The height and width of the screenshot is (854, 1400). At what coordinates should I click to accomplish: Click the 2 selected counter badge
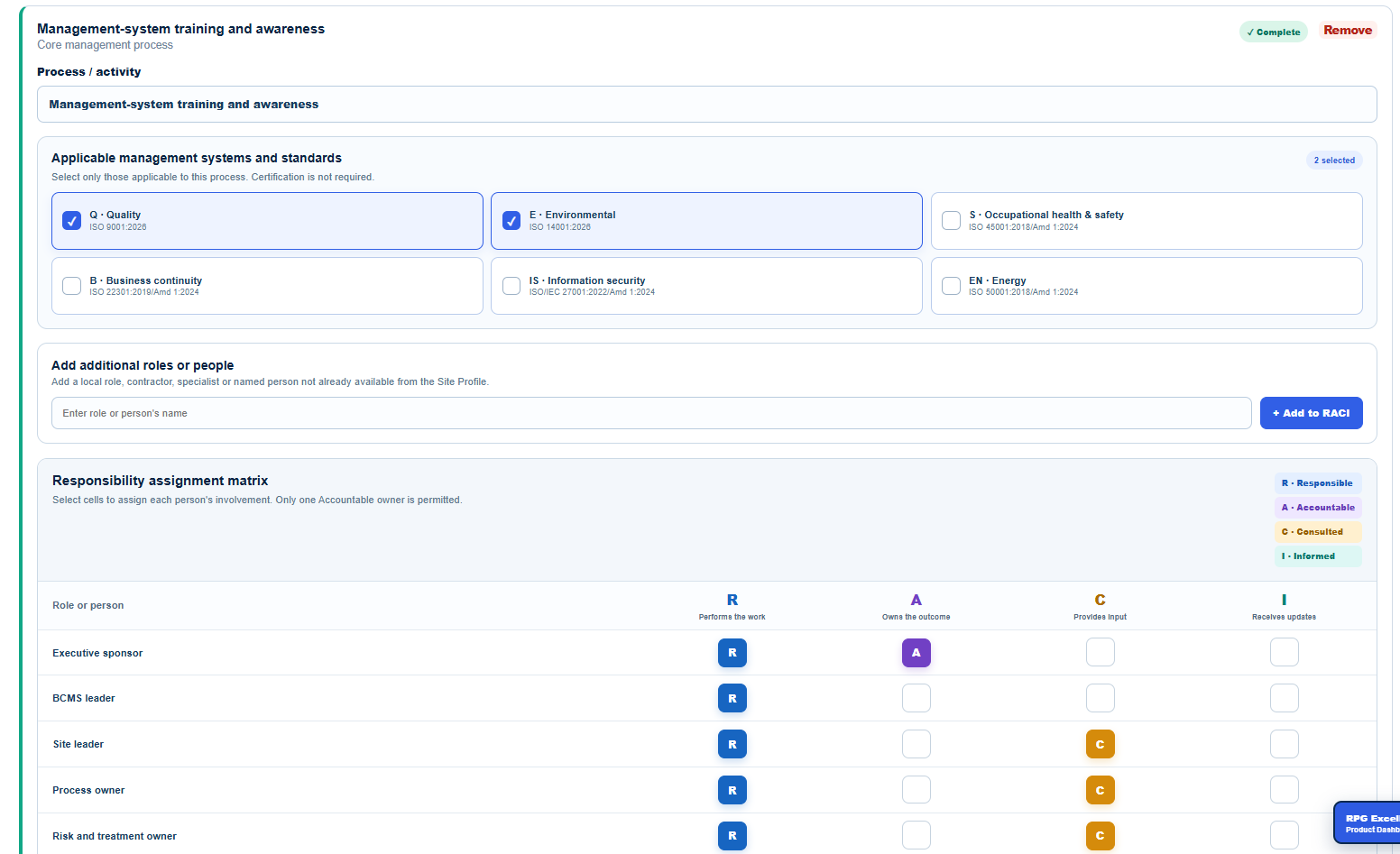1334,161
